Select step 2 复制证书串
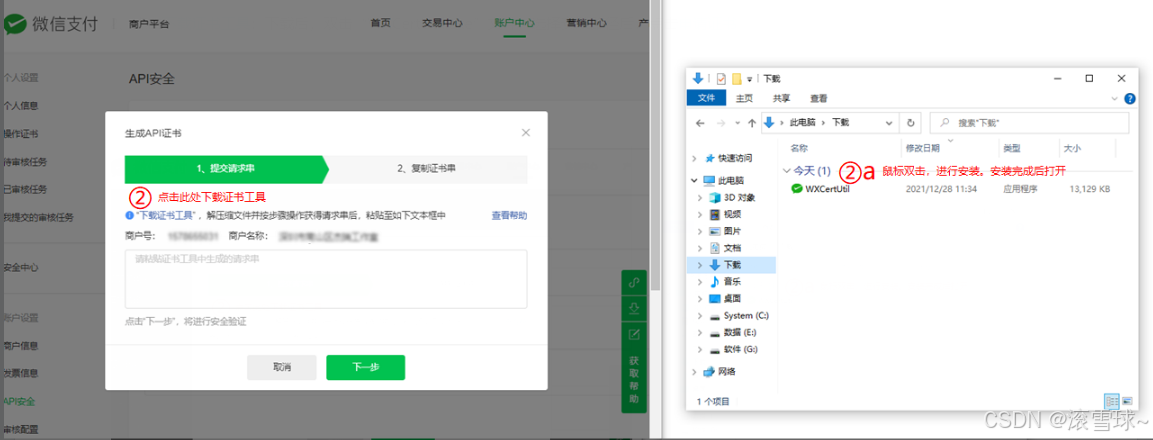Image resolution: width=1153 pixels, height=440 pixels. pos(426,168)
